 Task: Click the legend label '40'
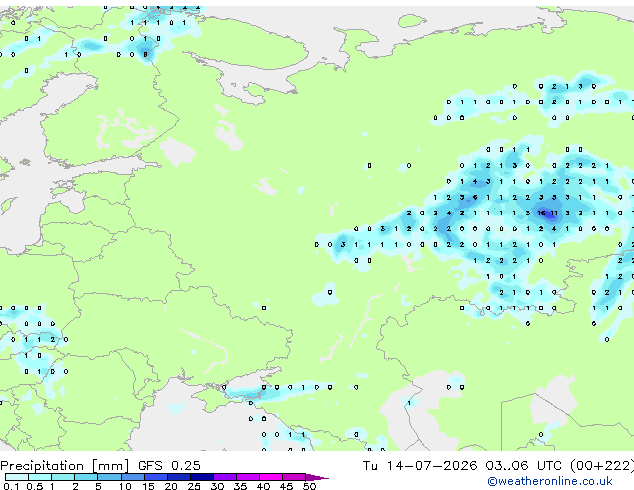click(263, 486)
